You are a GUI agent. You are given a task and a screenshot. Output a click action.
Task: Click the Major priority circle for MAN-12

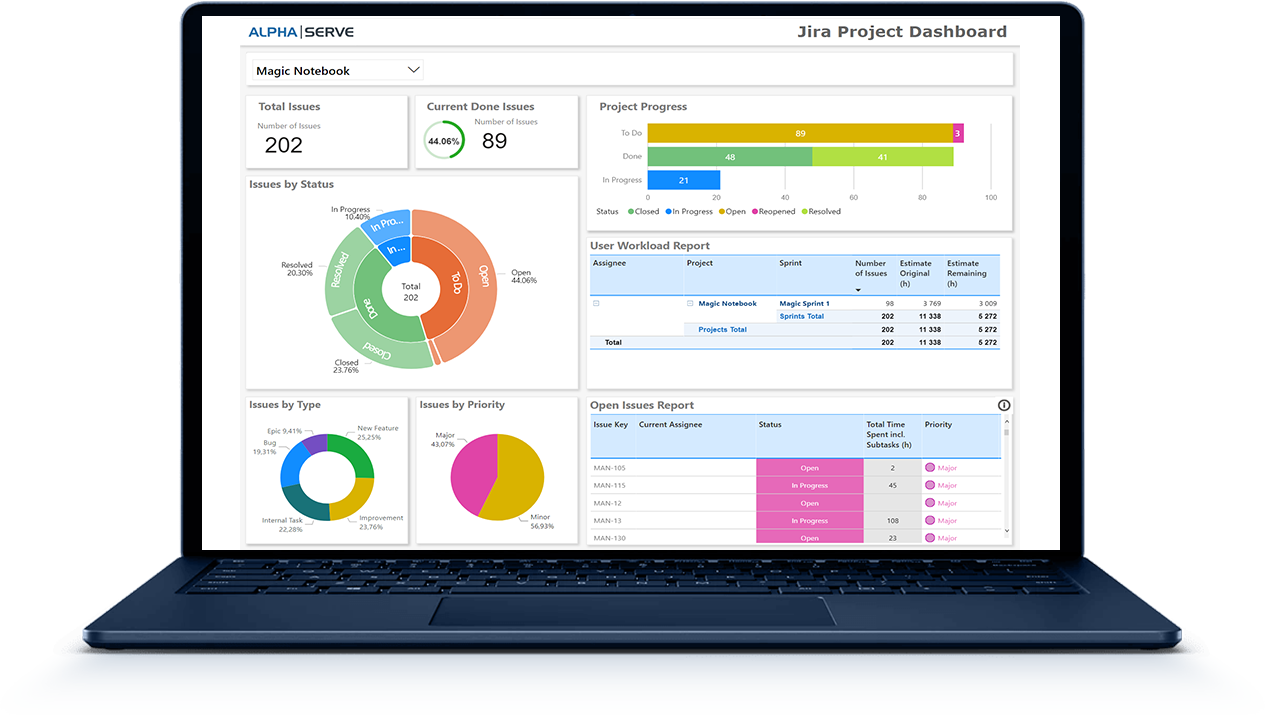pos(930,503)
